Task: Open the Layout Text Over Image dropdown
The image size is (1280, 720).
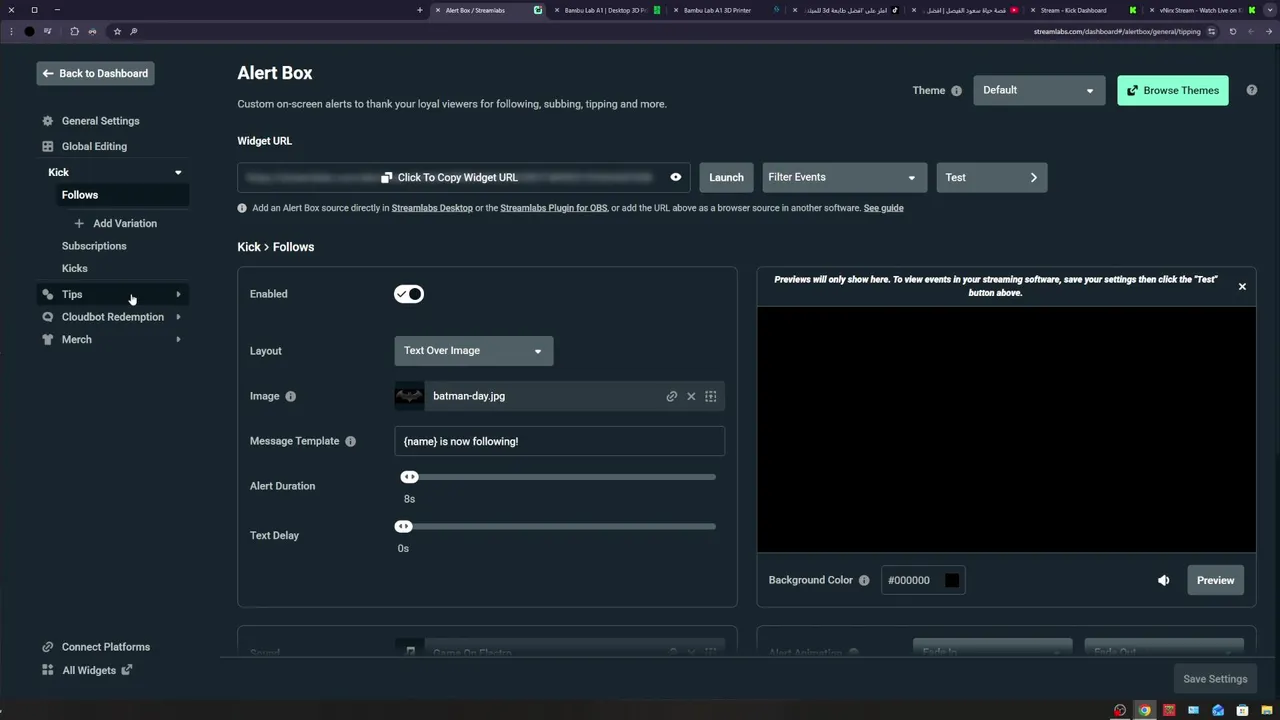Action: pyautogui.click(x=474, y=351)
